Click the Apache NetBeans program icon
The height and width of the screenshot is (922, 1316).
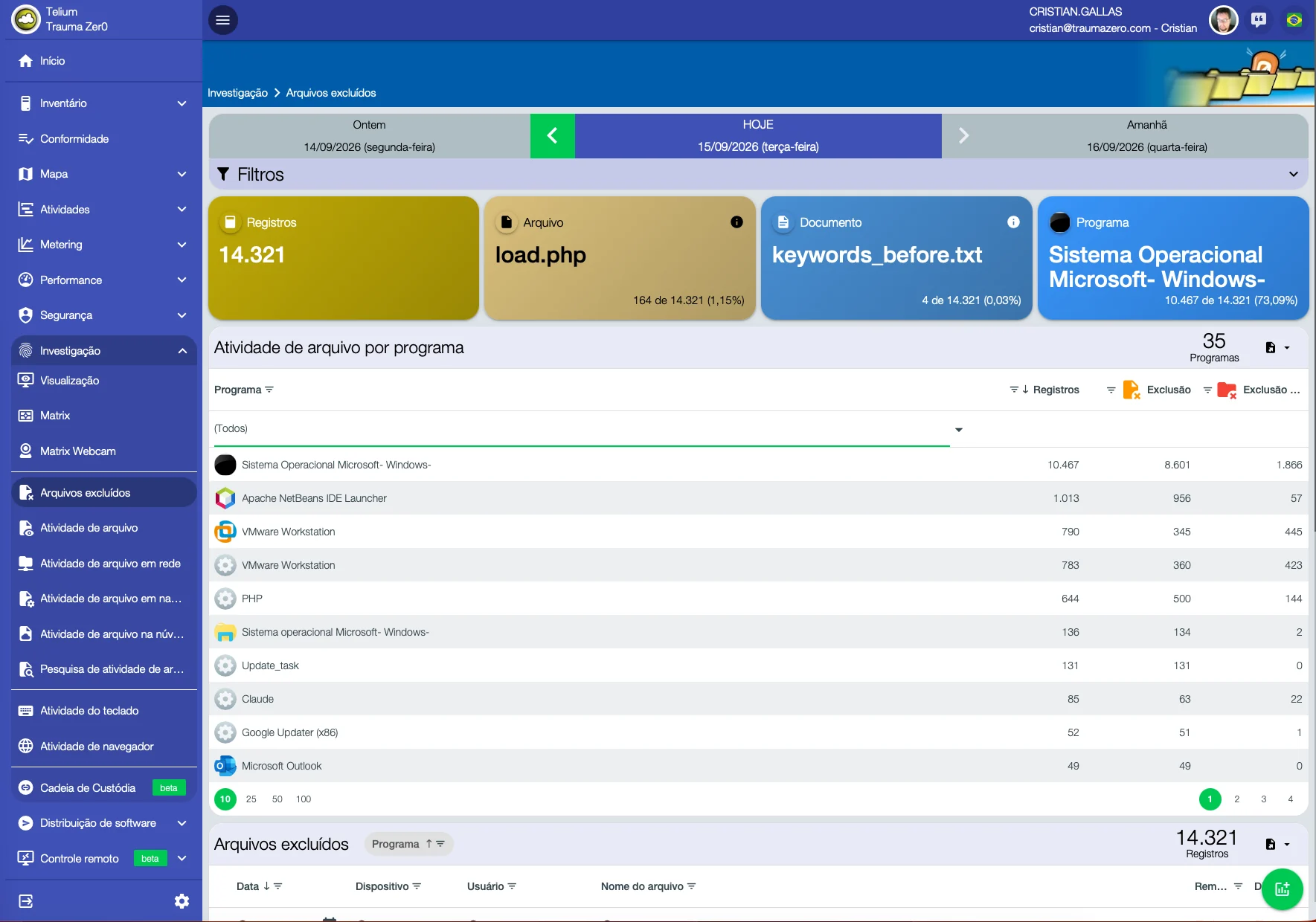tap(225, 498)
